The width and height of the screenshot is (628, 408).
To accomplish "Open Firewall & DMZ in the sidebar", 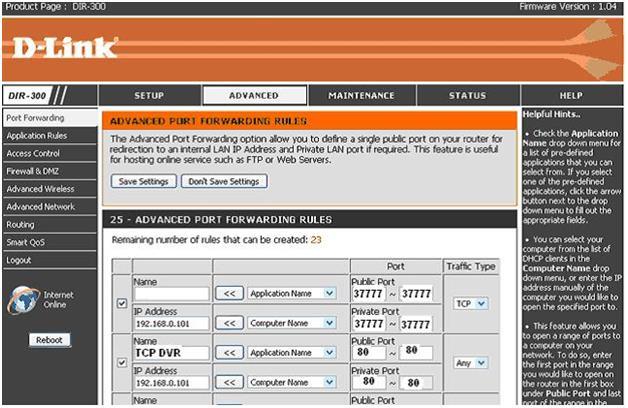I will [x=50, y=171].
